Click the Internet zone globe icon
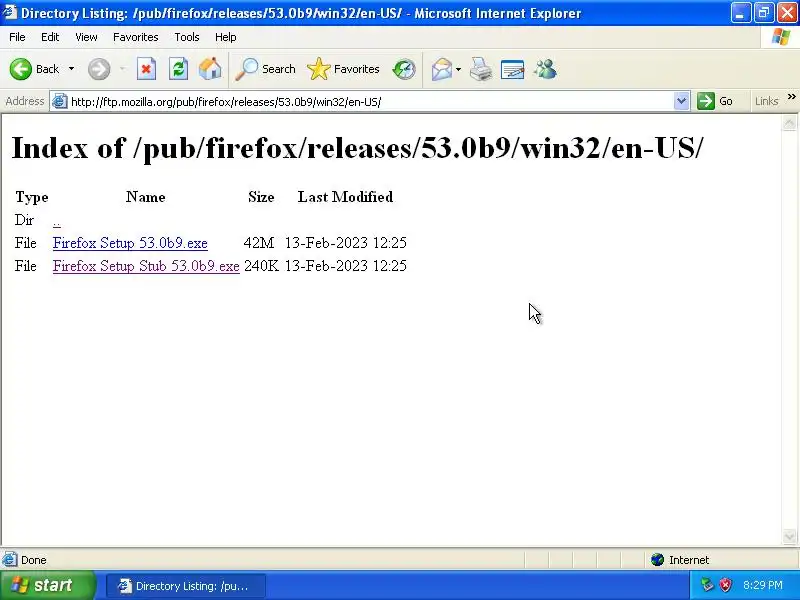The image size is (800, 600). click(x=658, y=560)
